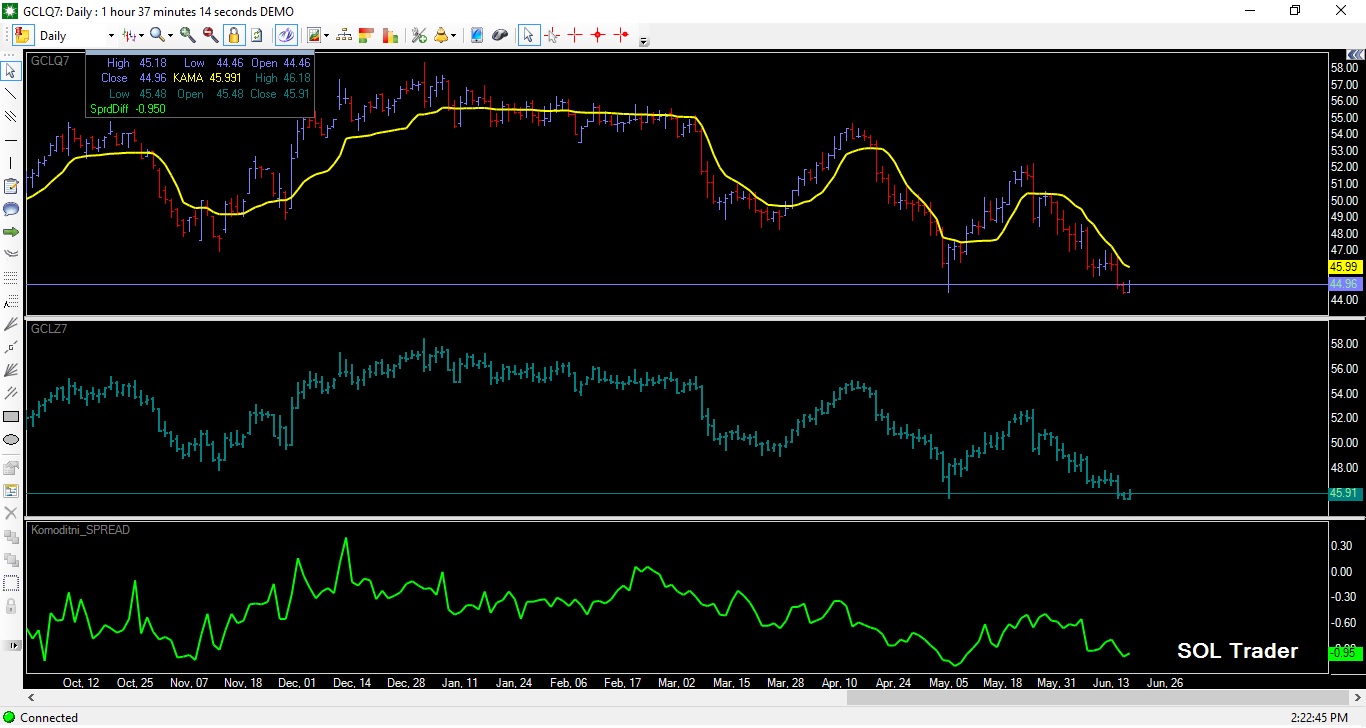Click the refresh chart icon
The image size is (1366, 728).
257,35
